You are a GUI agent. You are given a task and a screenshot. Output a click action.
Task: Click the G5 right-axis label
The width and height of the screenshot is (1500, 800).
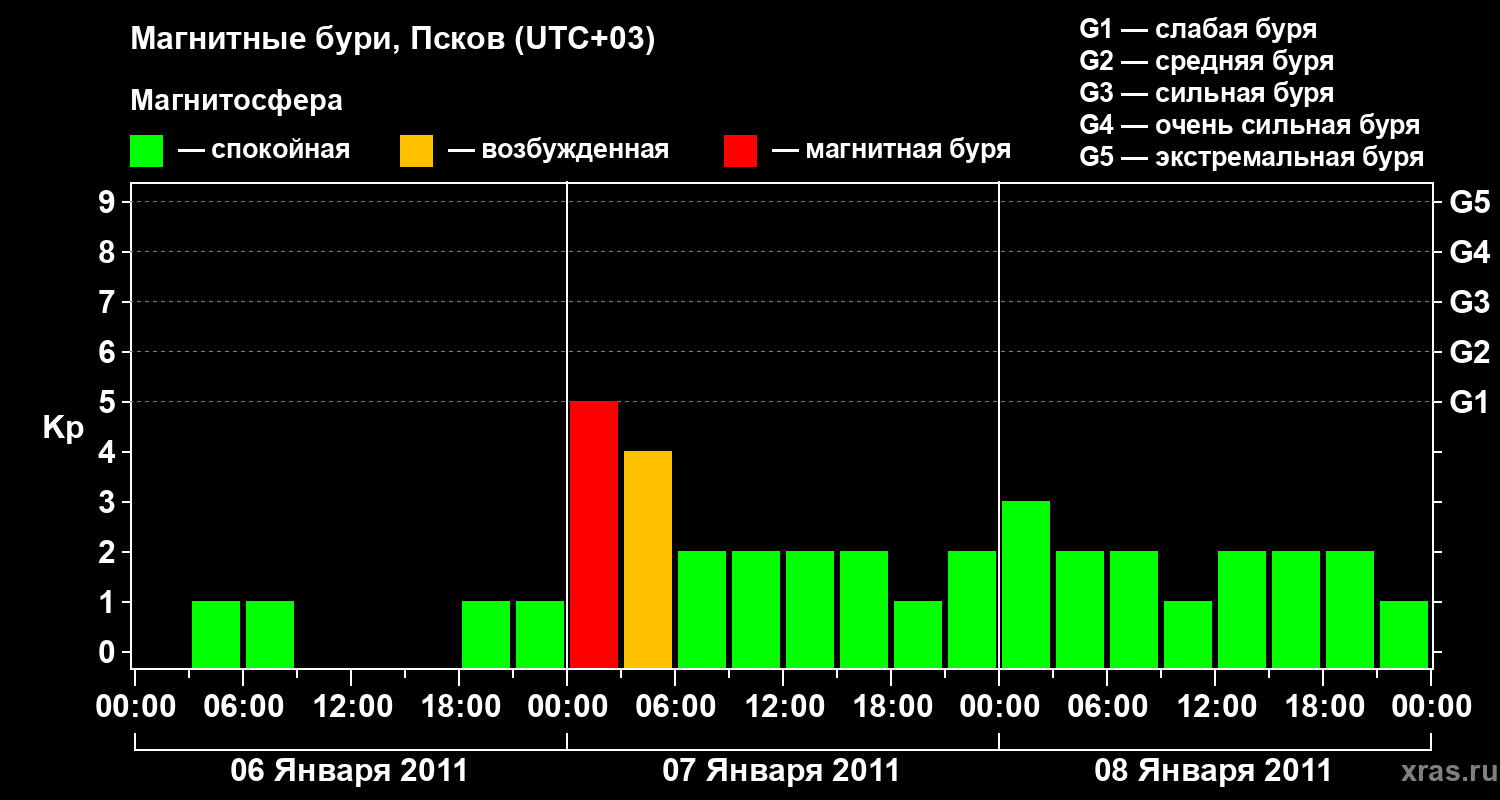1470,202
